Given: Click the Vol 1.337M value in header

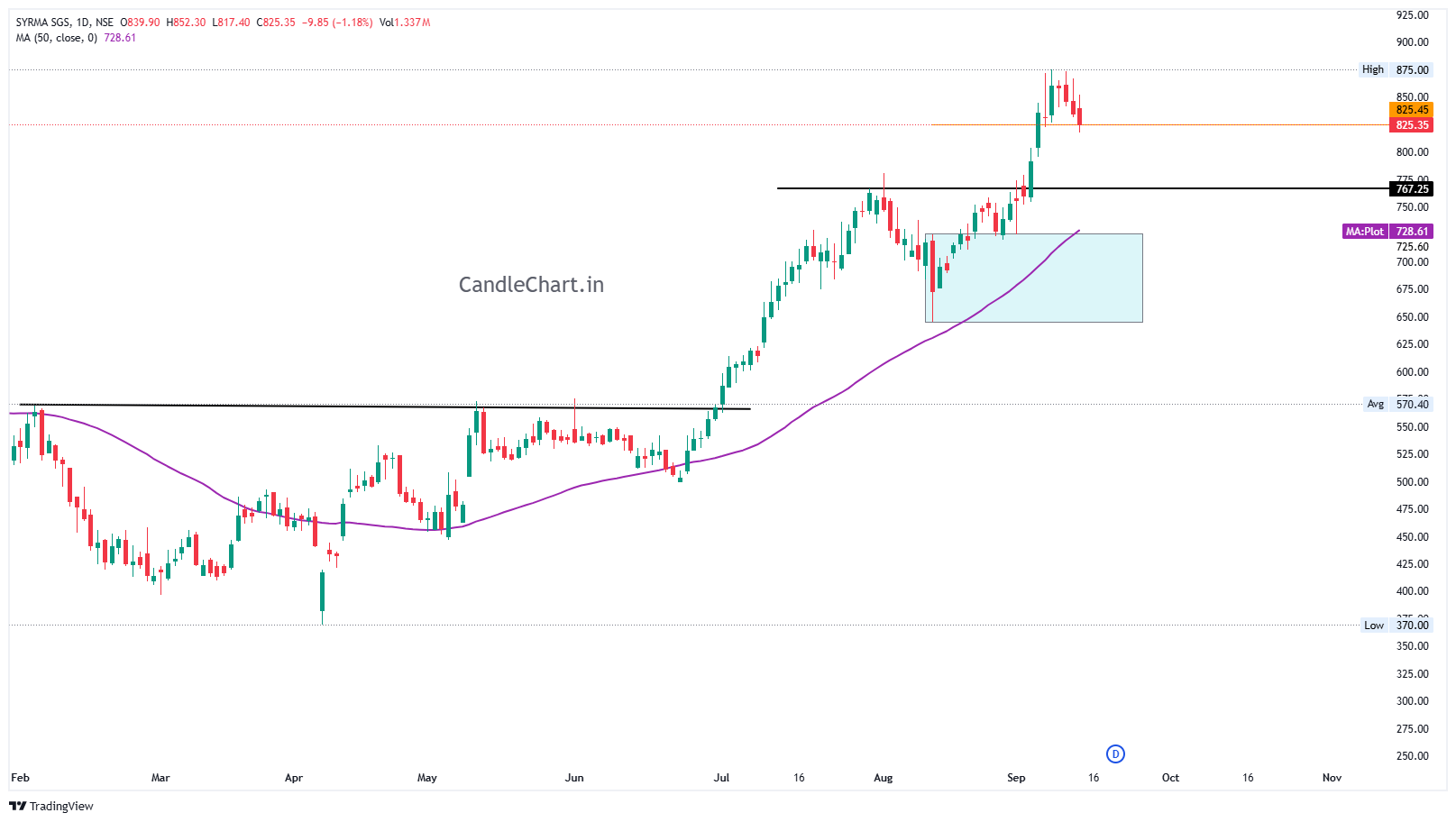Looking at the screenshot, I should pos(405,23).
